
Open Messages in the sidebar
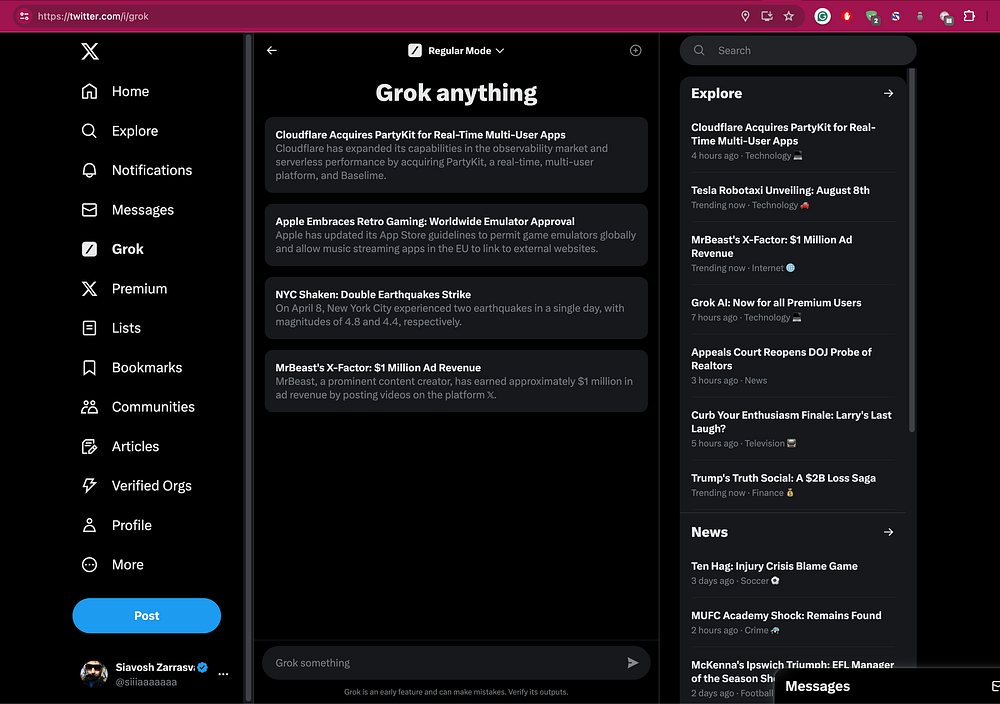tap(128, 210)
